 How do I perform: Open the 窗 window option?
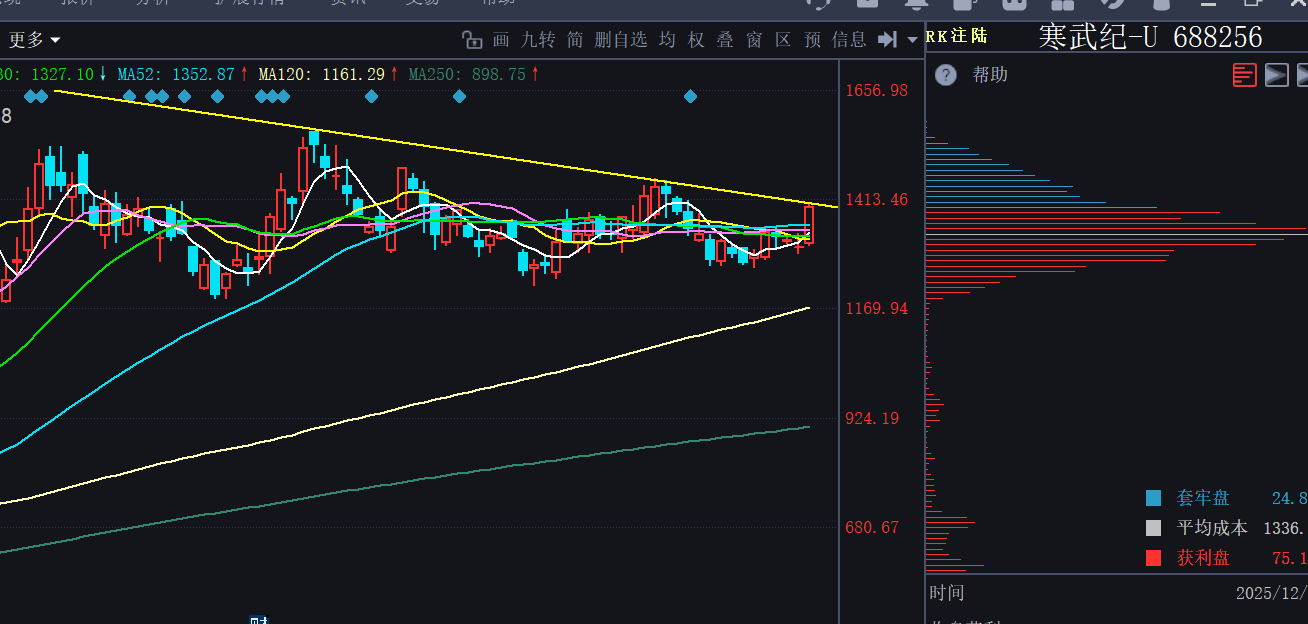(754, 40)
